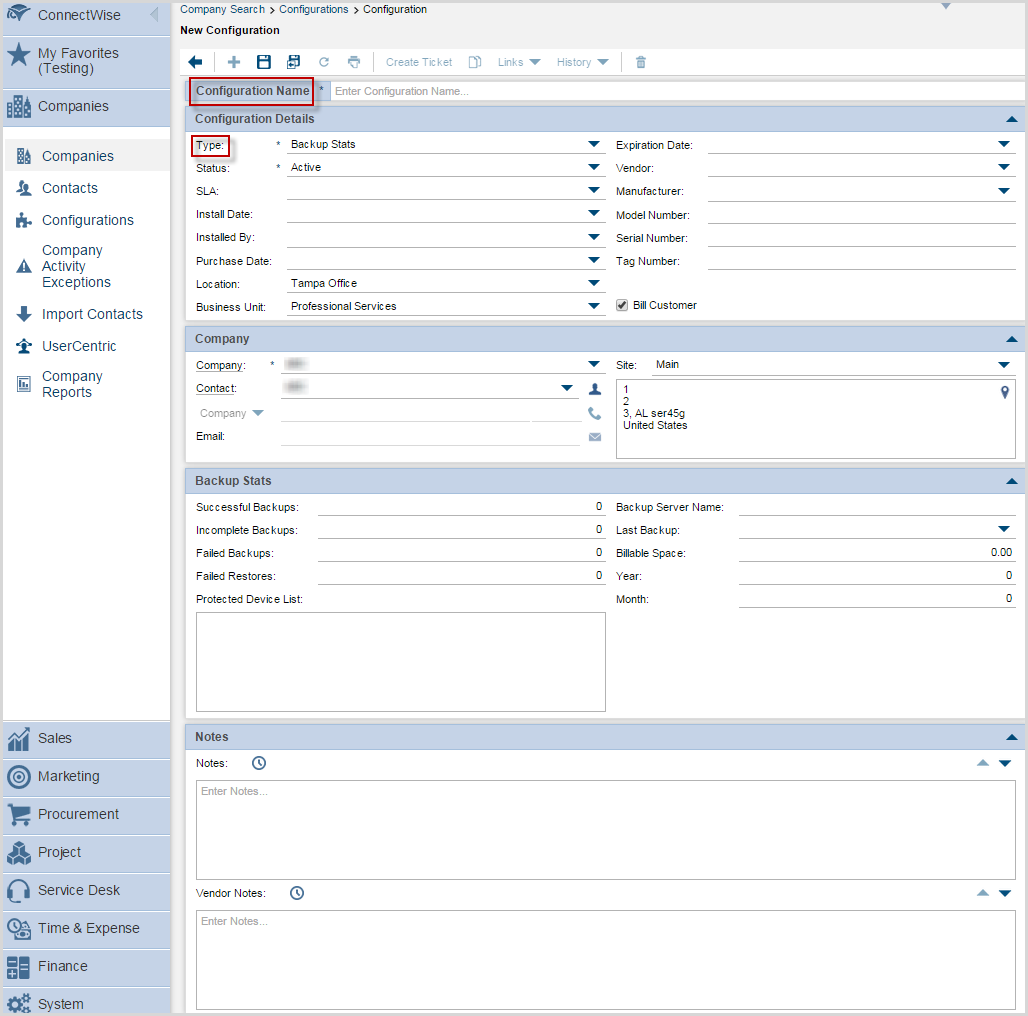The image size is (1028, 1016).
Task: Click the map pin icon in address box
Action: tap(1005, 393)
